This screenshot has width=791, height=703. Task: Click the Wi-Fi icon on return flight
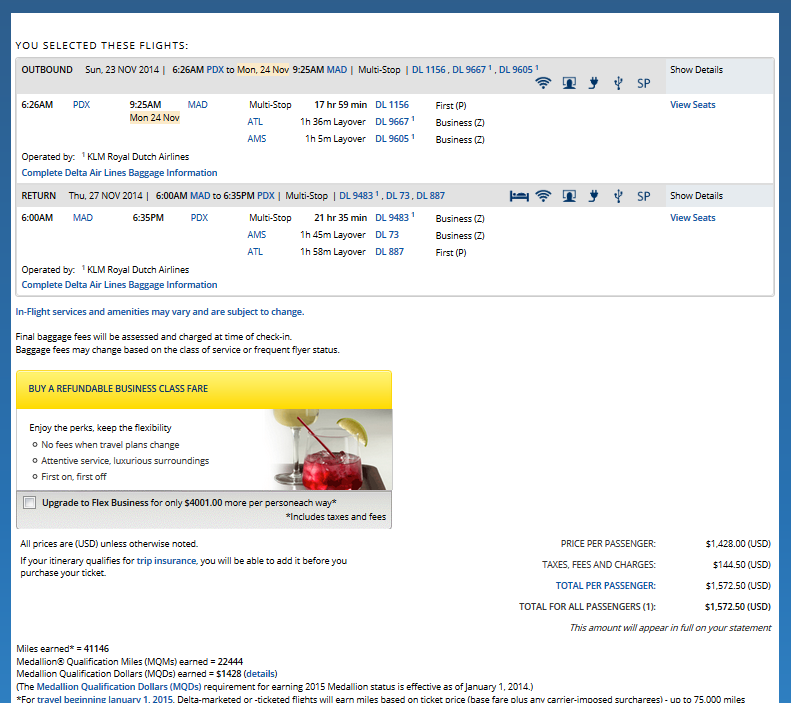coord(543,196)
